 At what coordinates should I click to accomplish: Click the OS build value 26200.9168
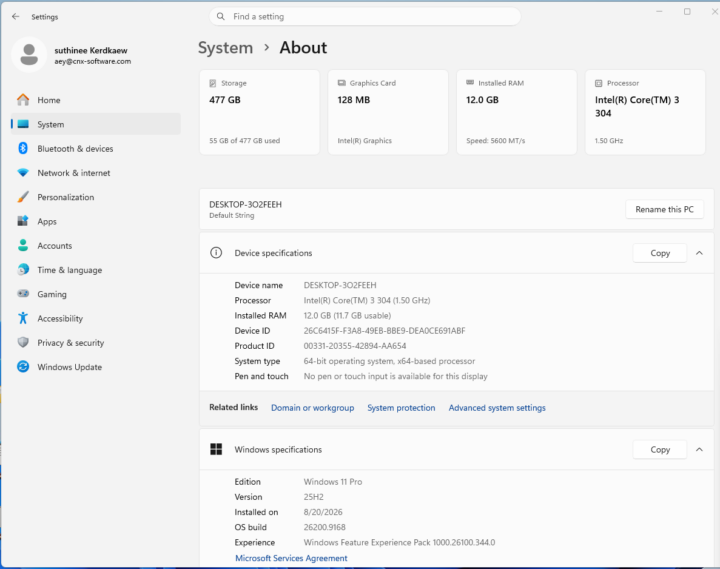324,527
